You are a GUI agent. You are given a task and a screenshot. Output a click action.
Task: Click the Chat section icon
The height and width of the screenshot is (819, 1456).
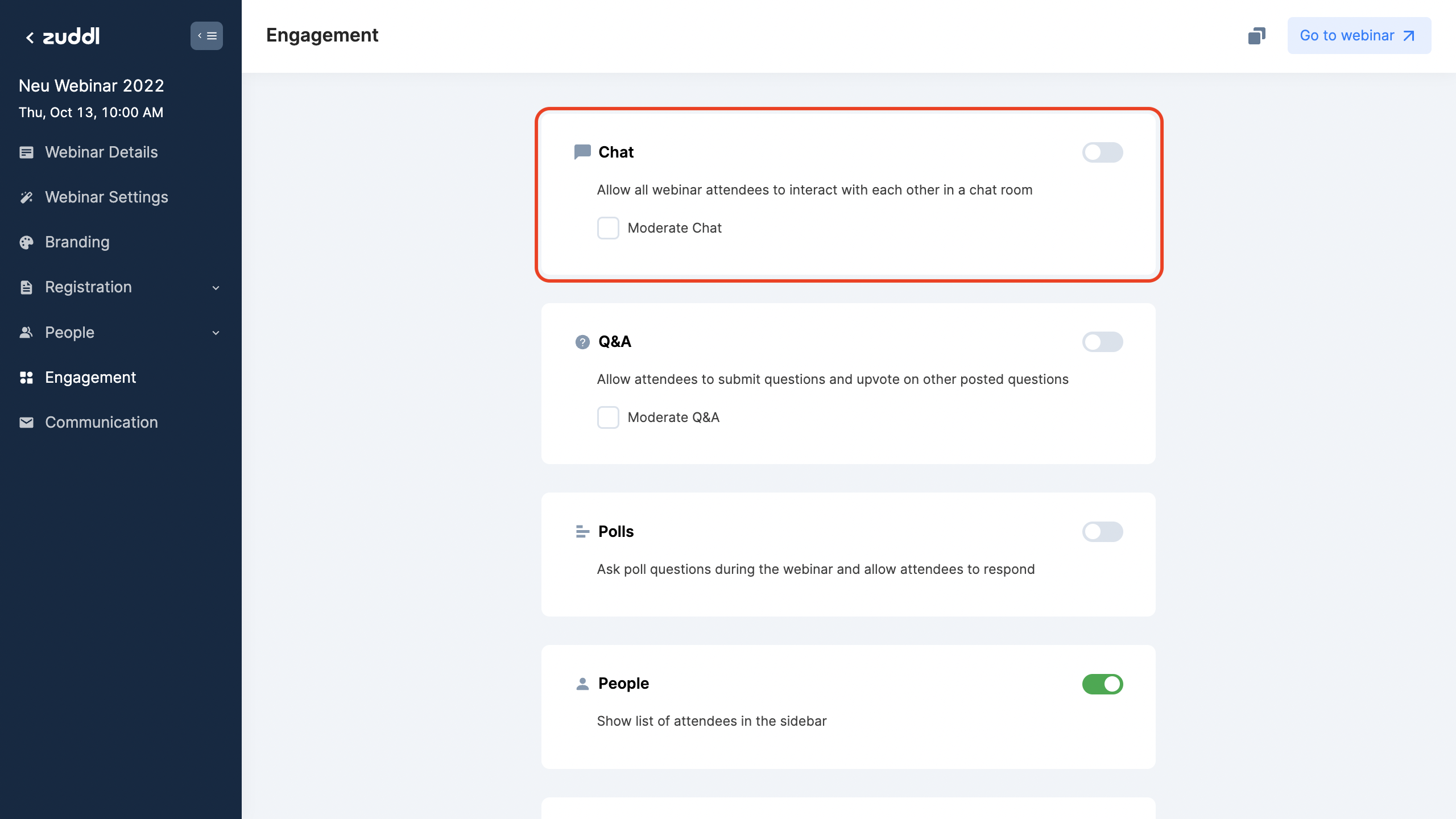tap(582, 152)
